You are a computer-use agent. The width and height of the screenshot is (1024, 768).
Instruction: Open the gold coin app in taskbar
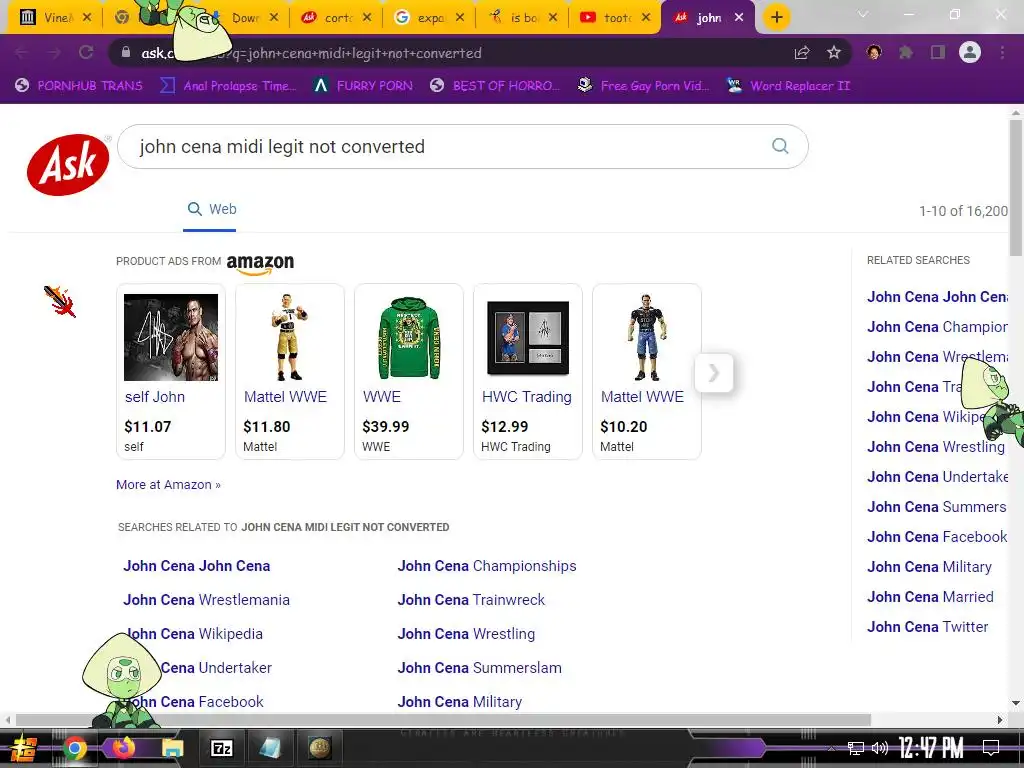click(x=319, y=748)
